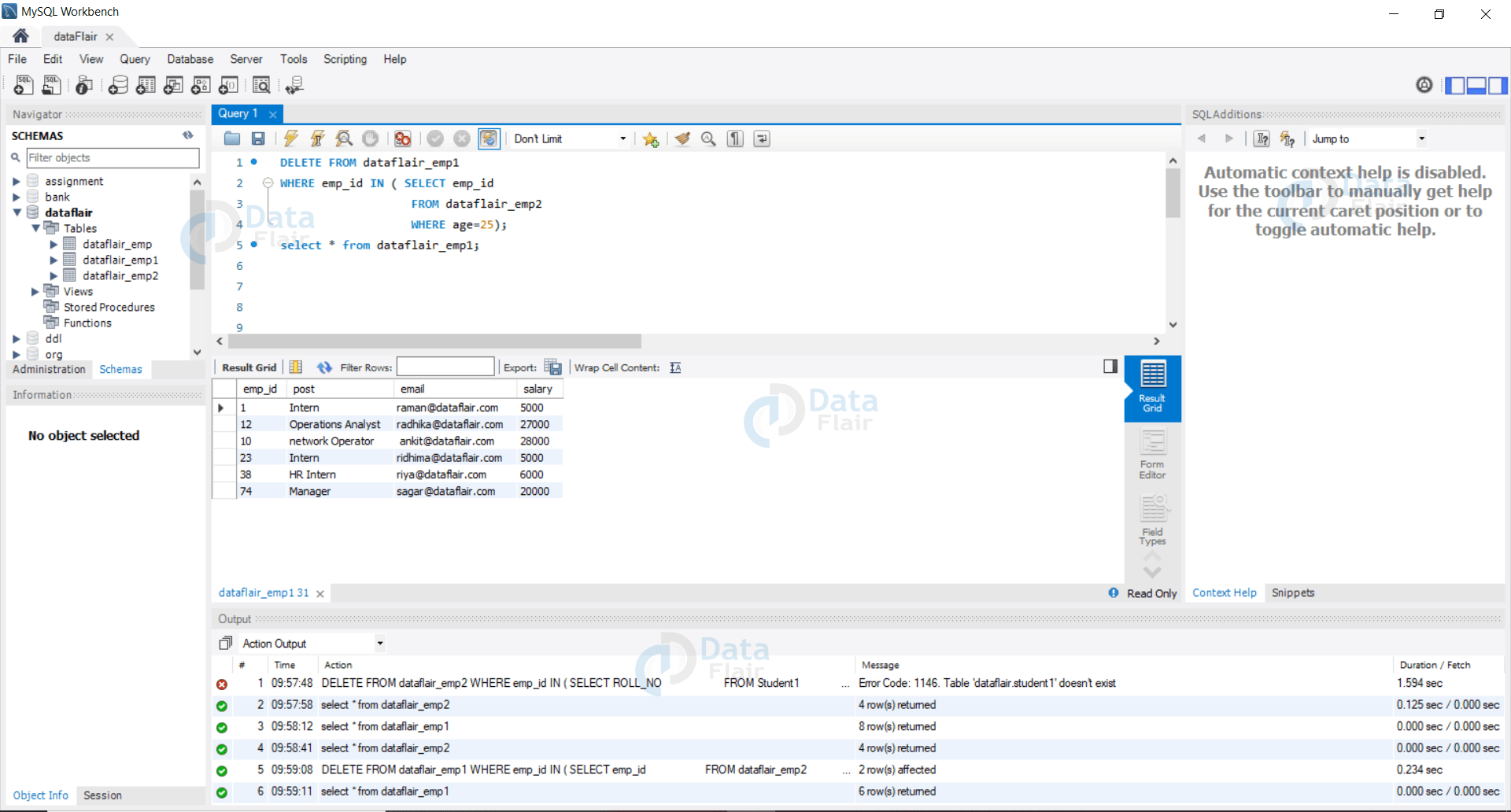Click the Filter Rows input field
Screen dimensions: 1511x812
445,367
